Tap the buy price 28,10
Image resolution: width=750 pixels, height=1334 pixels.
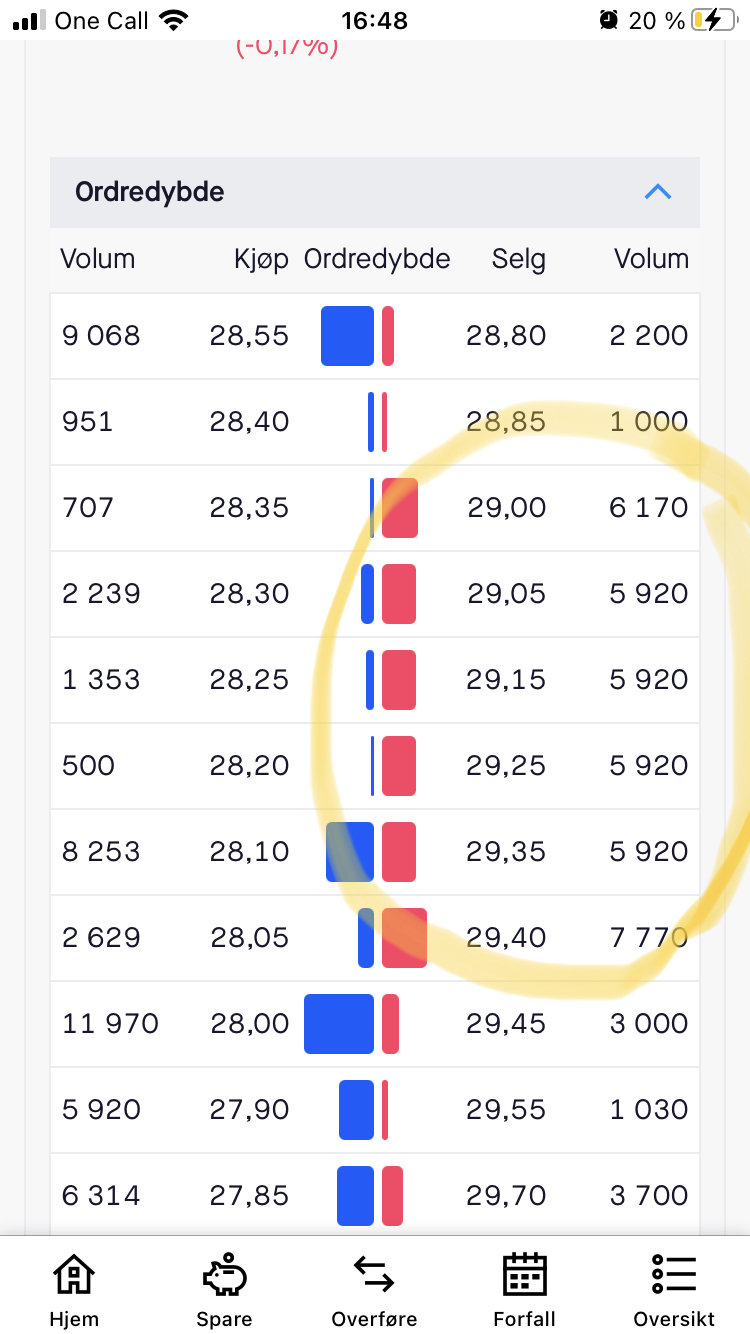pyautogui.click(x=249, y=852)
